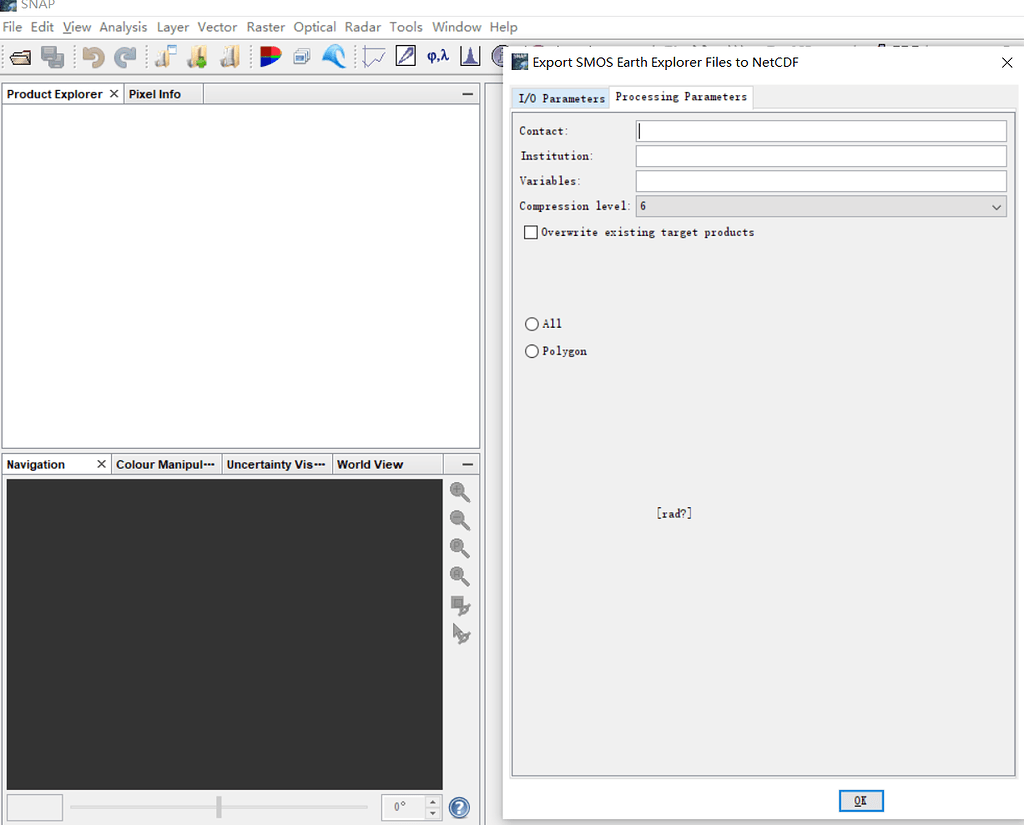
Task: Zoom out in the Navigation panel
Action: click(459, 520)
